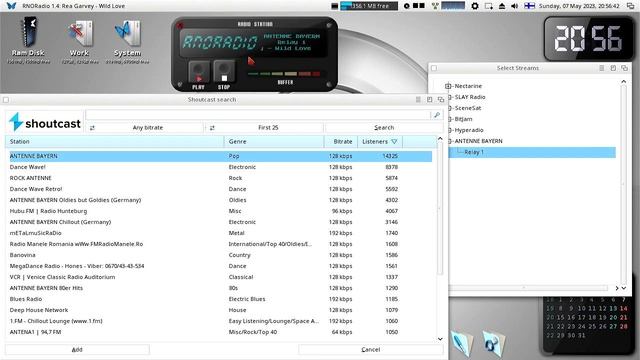
Task: Expand the SLAY Radio tree node
Action: [450, 97]
